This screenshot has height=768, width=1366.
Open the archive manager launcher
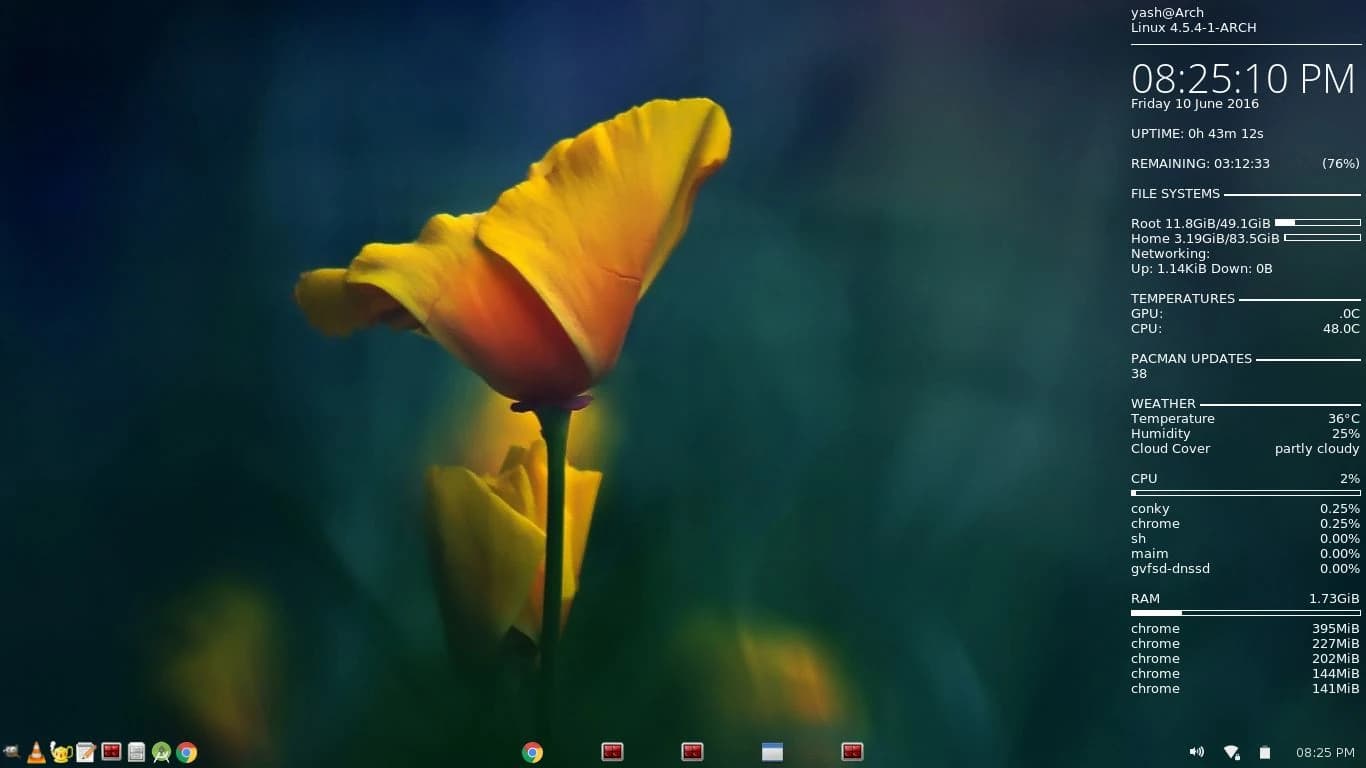click(x=135, y=752)
